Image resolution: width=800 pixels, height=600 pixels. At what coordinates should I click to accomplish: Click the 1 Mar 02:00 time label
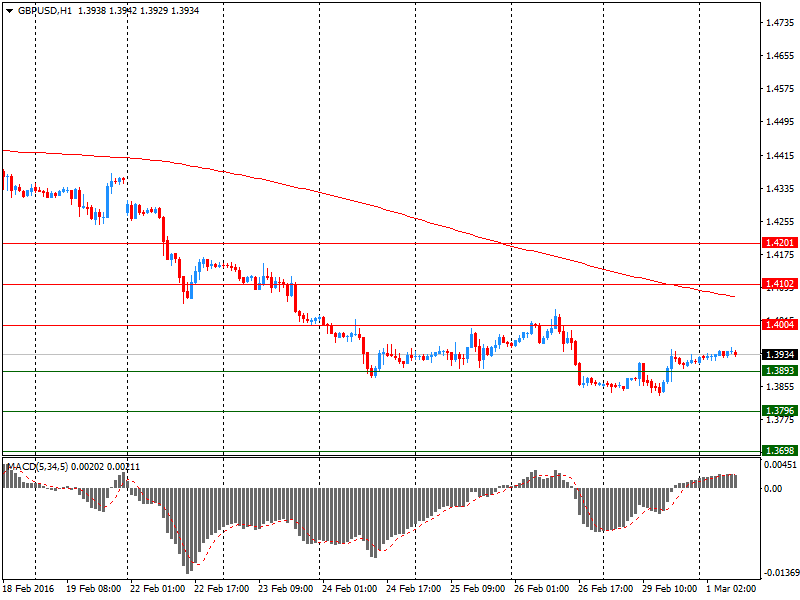731,588
